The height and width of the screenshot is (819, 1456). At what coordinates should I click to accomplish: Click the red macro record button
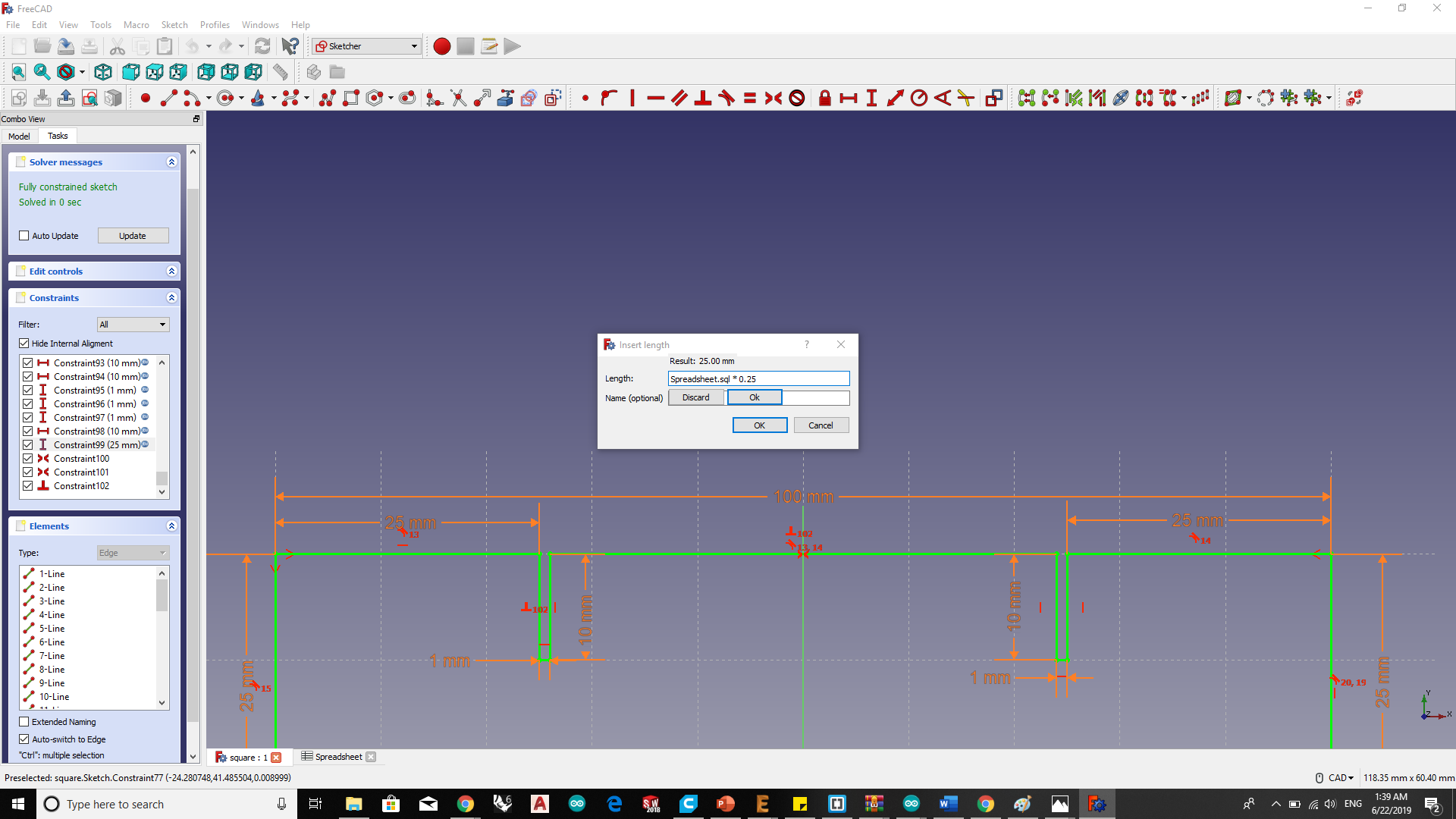441,46
